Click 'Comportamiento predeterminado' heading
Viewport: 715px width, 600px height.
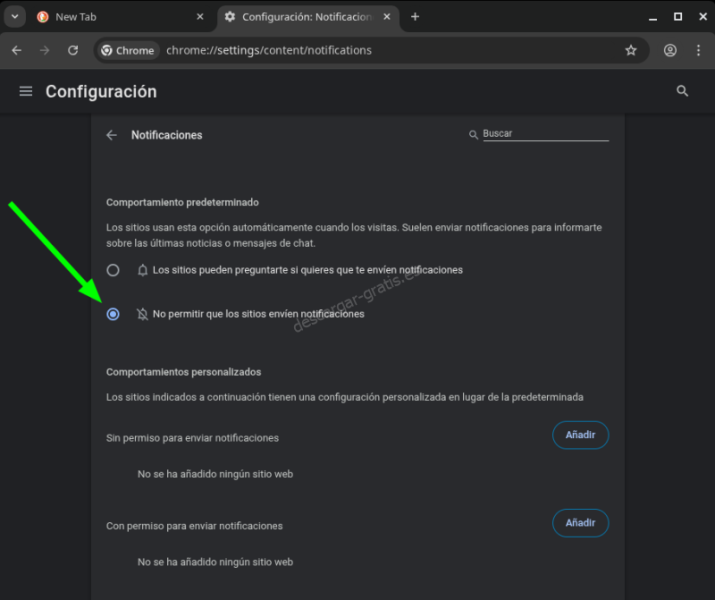coord(182,202)
